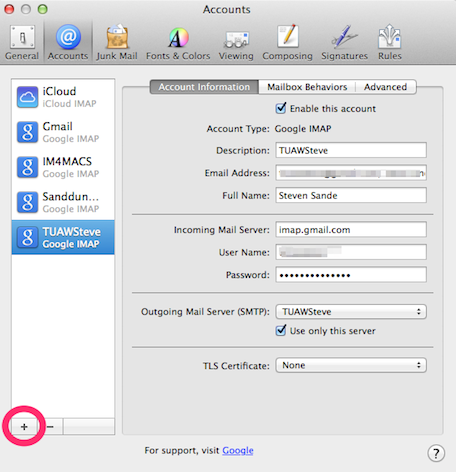Switch to Advanced tab
The height and width of the screenshot is (472, 456).
[385, 87]
